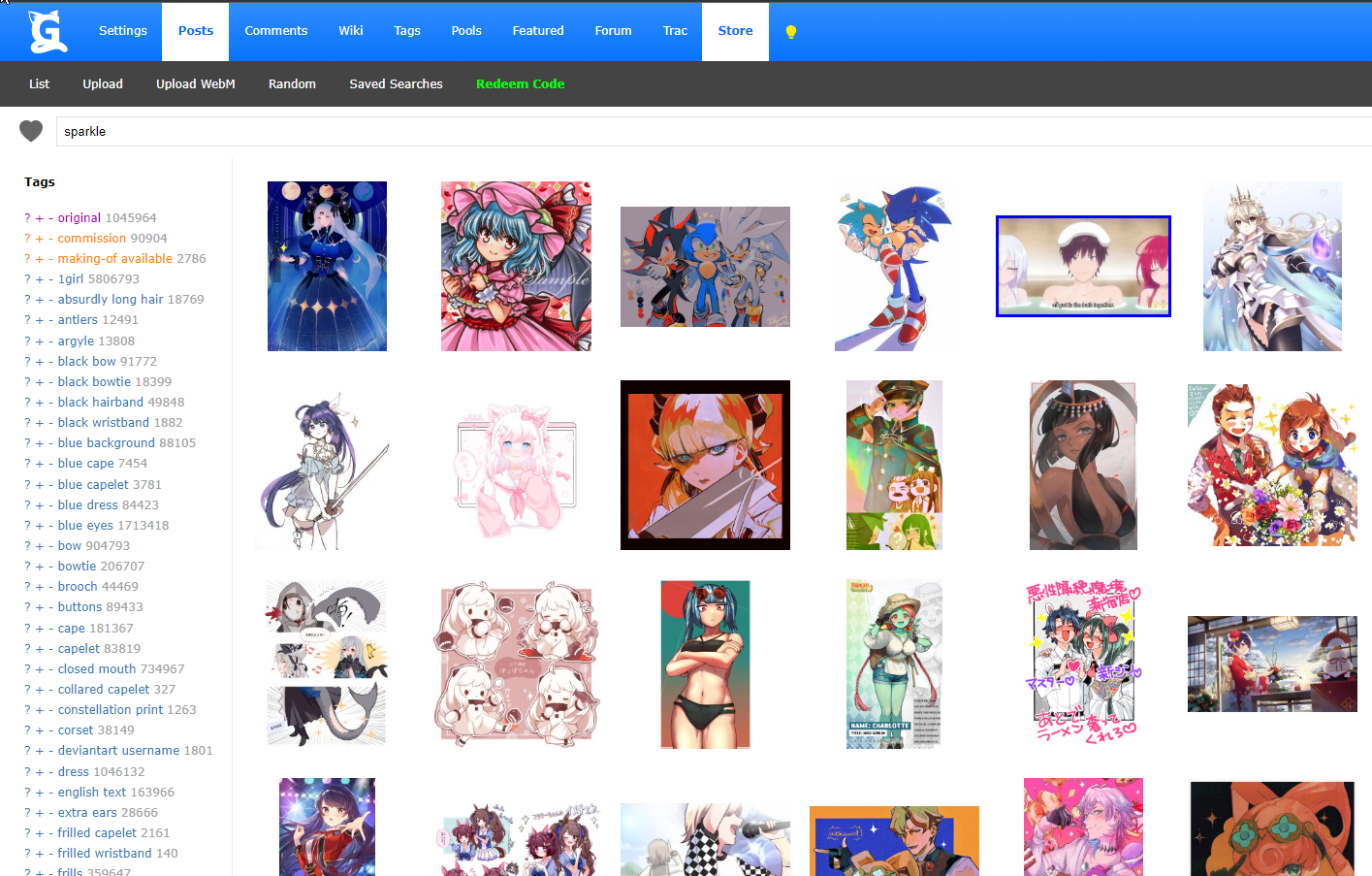Image resolution: width=1372 pixels, height=876 pixels.
Task: Open the pink dress bat-winged girl thumbnail
Action: pyautogui.click(x=516, y=266)
